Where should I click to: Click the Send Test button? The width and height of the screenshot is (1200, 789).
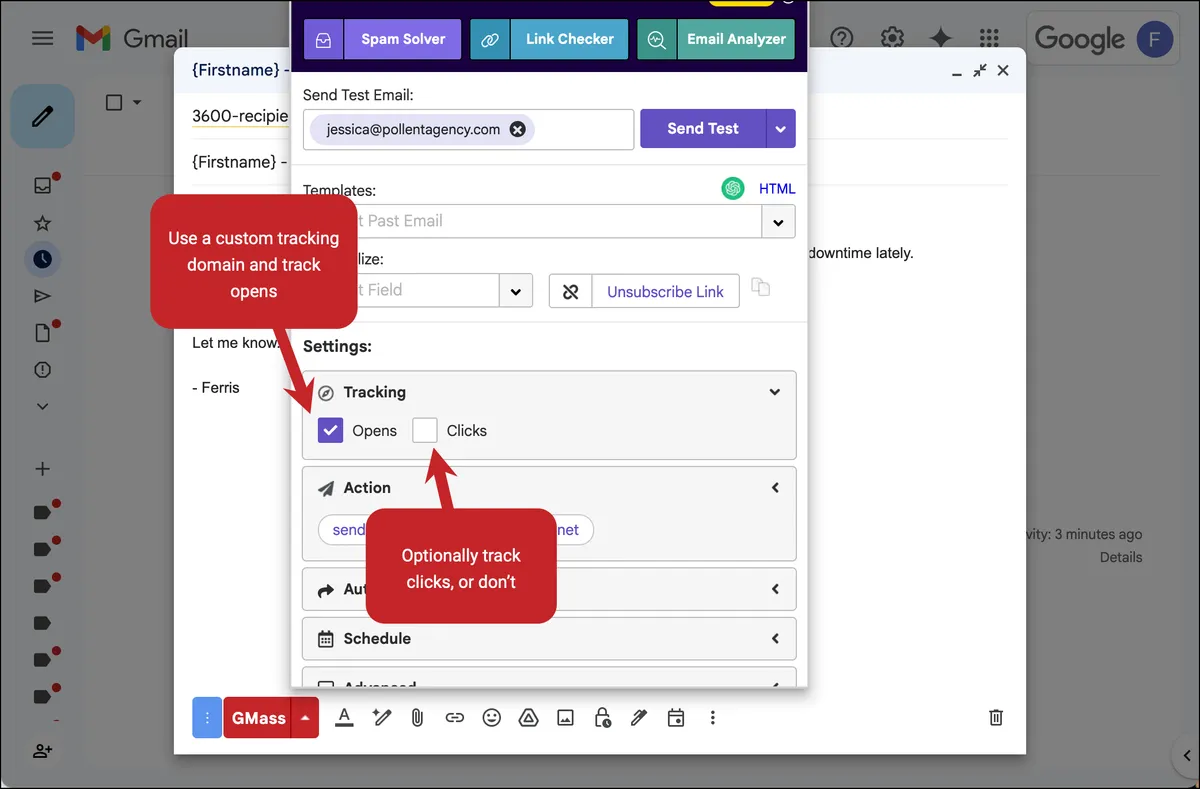(703, 129)
